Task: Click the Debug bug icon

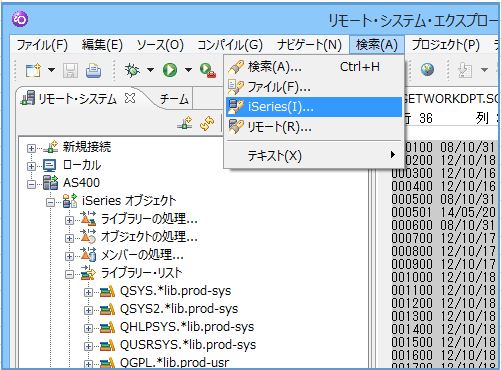Action: [x=132, y=70]
